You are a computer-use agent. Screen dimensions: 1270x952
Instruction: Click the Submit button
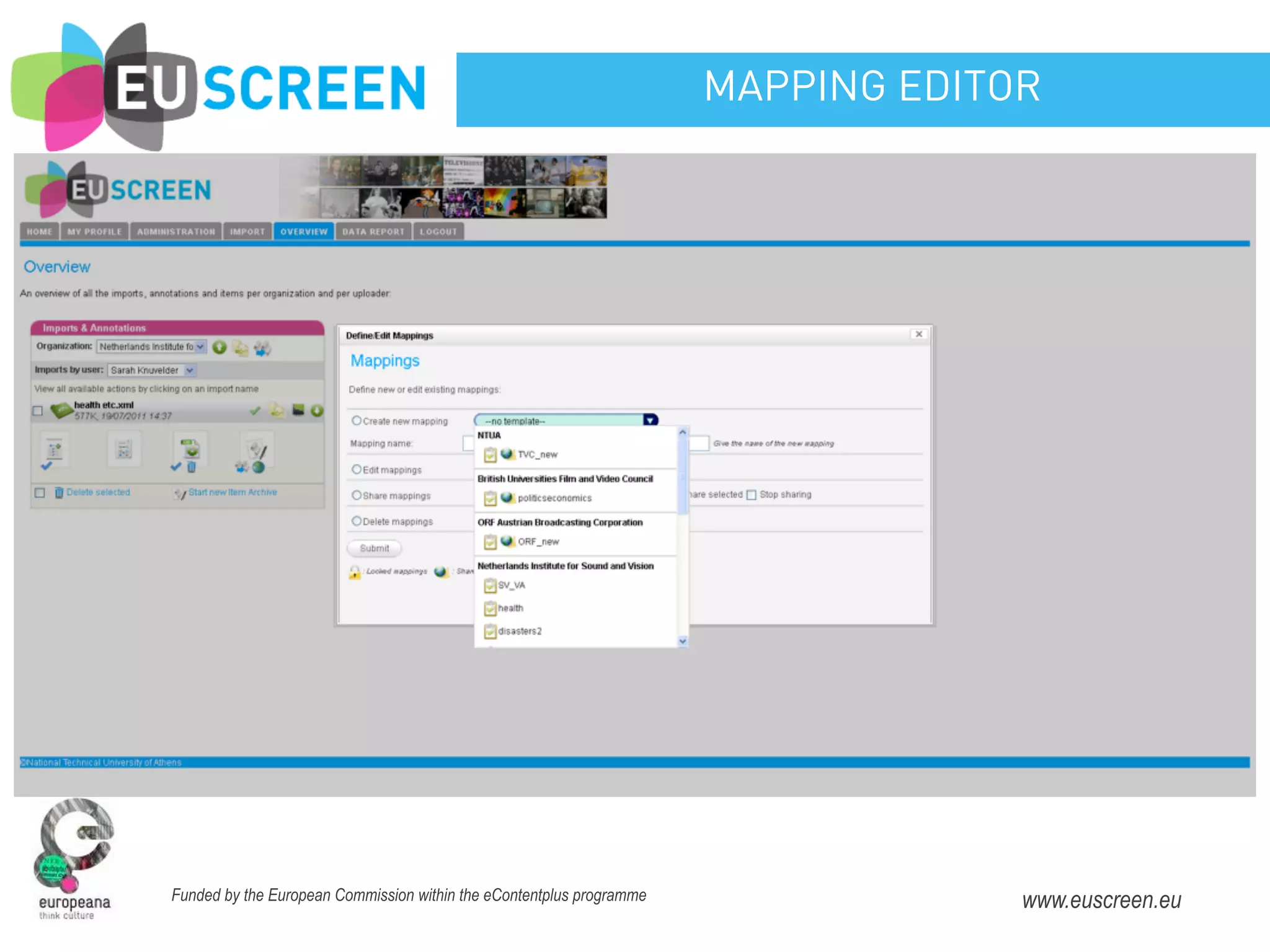click(375, 548)
